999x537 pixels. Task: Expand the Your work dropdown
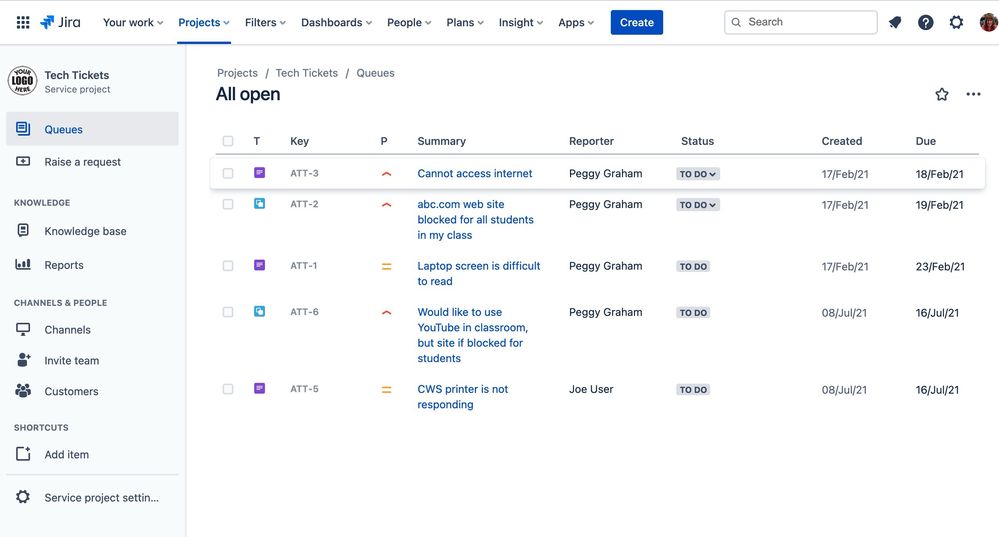click(x=133, y=22)
